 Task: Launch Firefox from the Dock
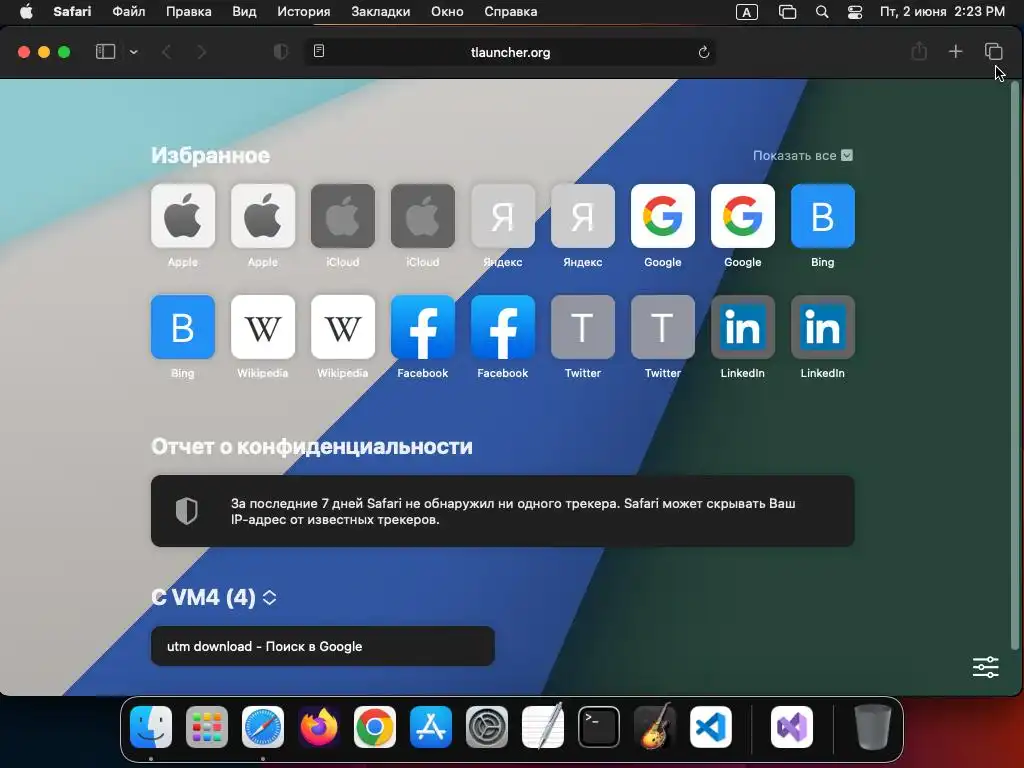tap(319, 727)
